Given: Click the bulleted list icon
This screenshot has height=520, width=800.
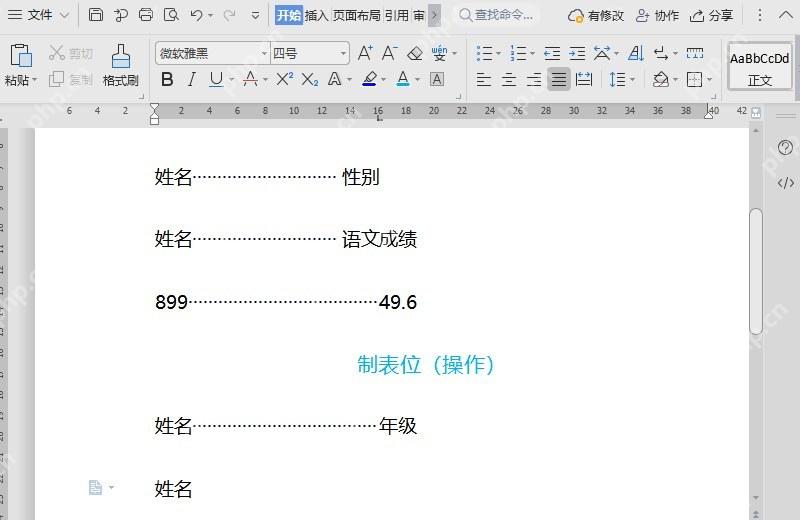Looking at the screenshot, I should 484,53.
